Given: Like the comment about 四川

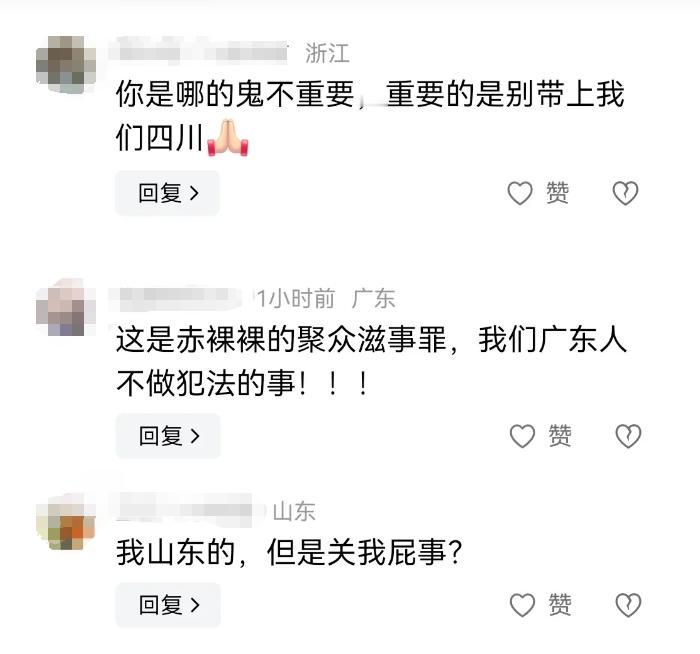Looking at the screenshot, I should 520,193.
